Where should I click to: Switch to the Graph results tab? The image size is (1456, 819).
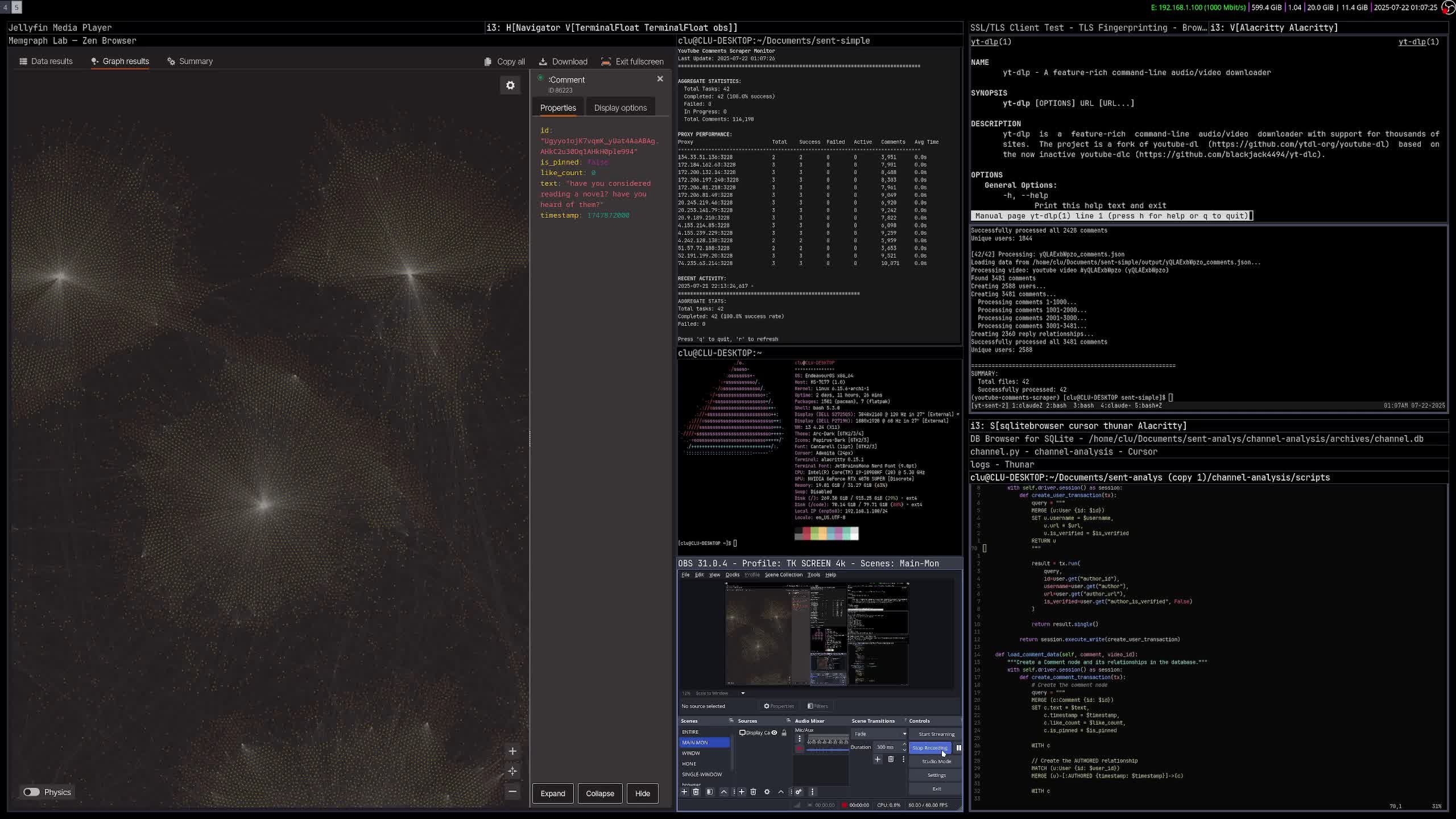(x=120, y=61)
